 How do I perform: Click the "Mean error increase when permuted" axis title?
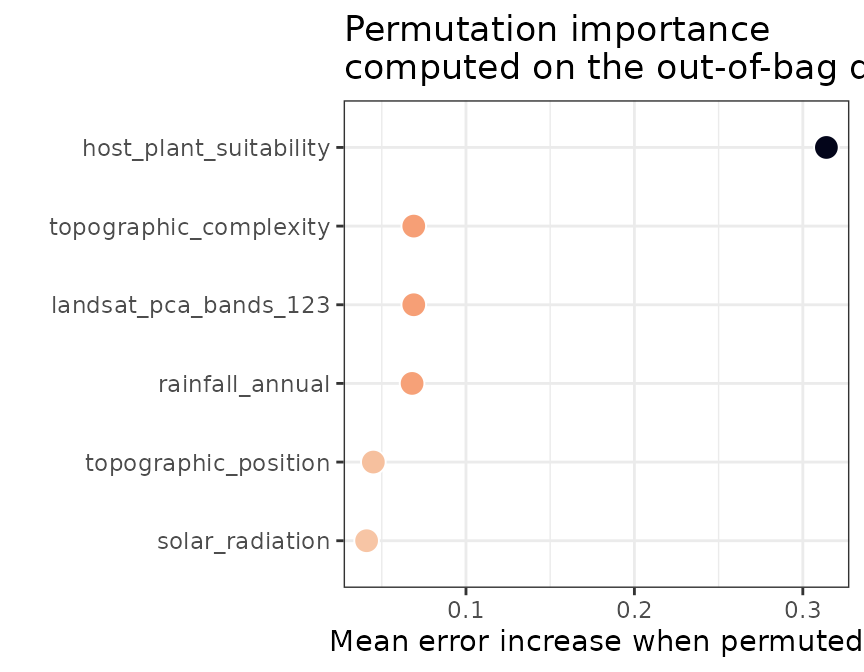coord(596,642)
